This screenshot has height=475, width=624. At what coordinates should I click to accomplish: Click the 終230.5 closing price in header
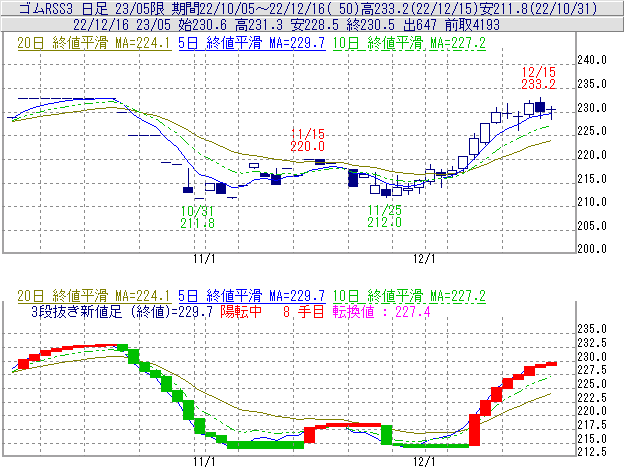[371, 25]
